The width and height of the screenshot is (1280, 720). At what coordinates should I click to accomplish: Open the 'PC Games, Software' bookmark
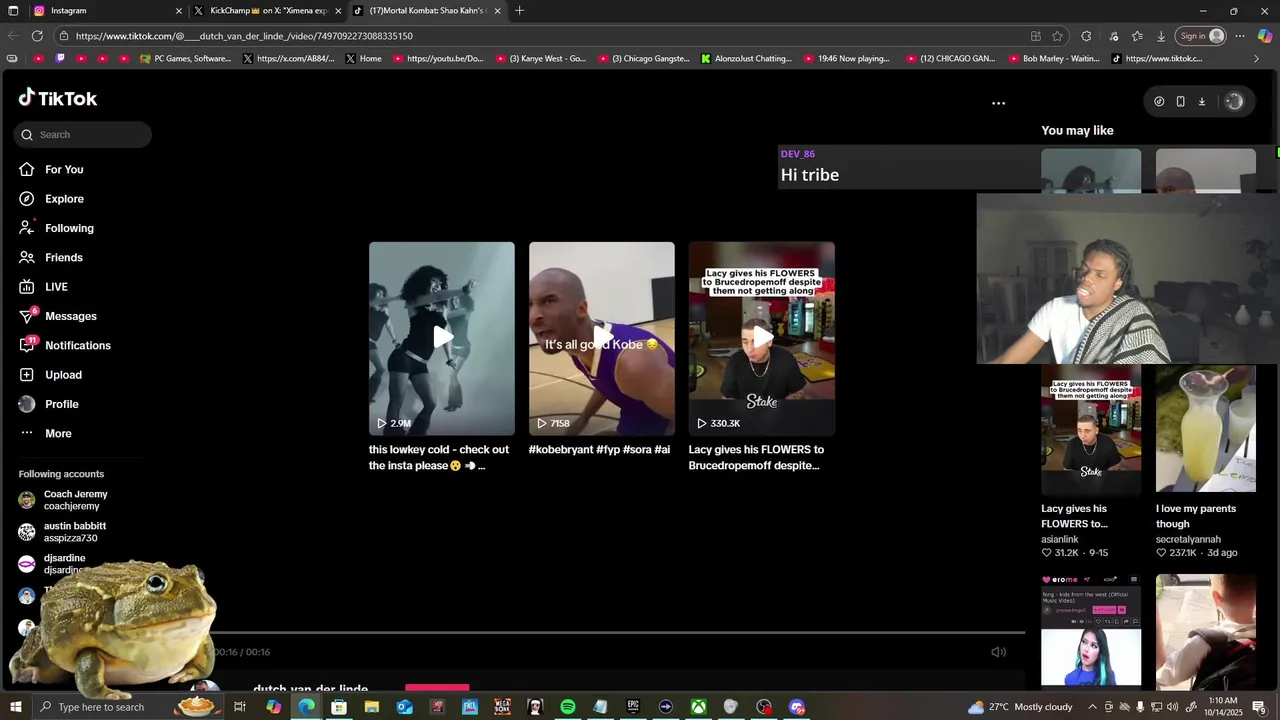click(x=185, y=59)
